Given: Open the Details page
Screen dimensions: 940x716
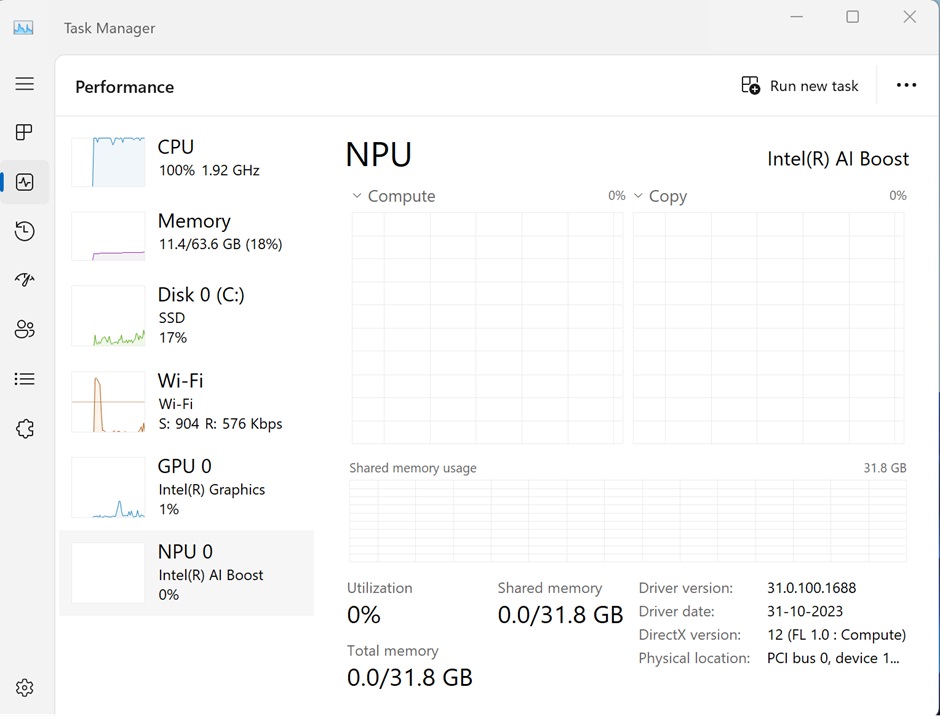Looking at the screenshot, I should (x=25, y=379).
